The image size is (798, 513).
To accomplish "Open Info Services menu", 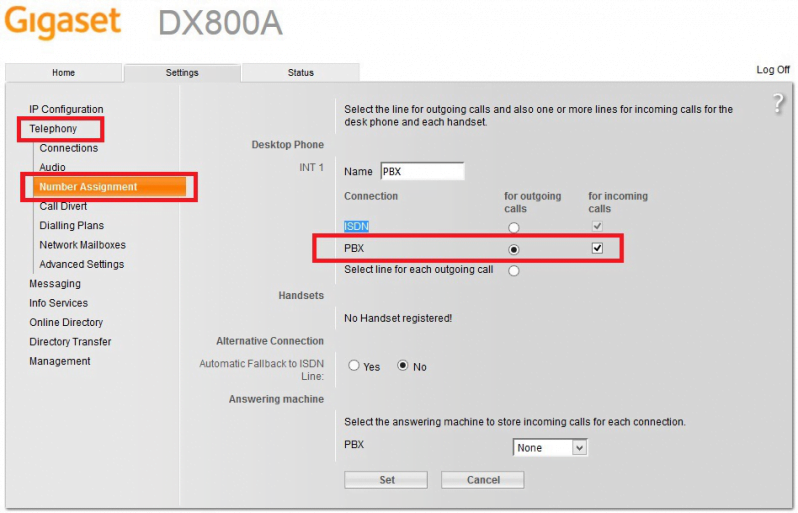I will click(x=59, y=303).
